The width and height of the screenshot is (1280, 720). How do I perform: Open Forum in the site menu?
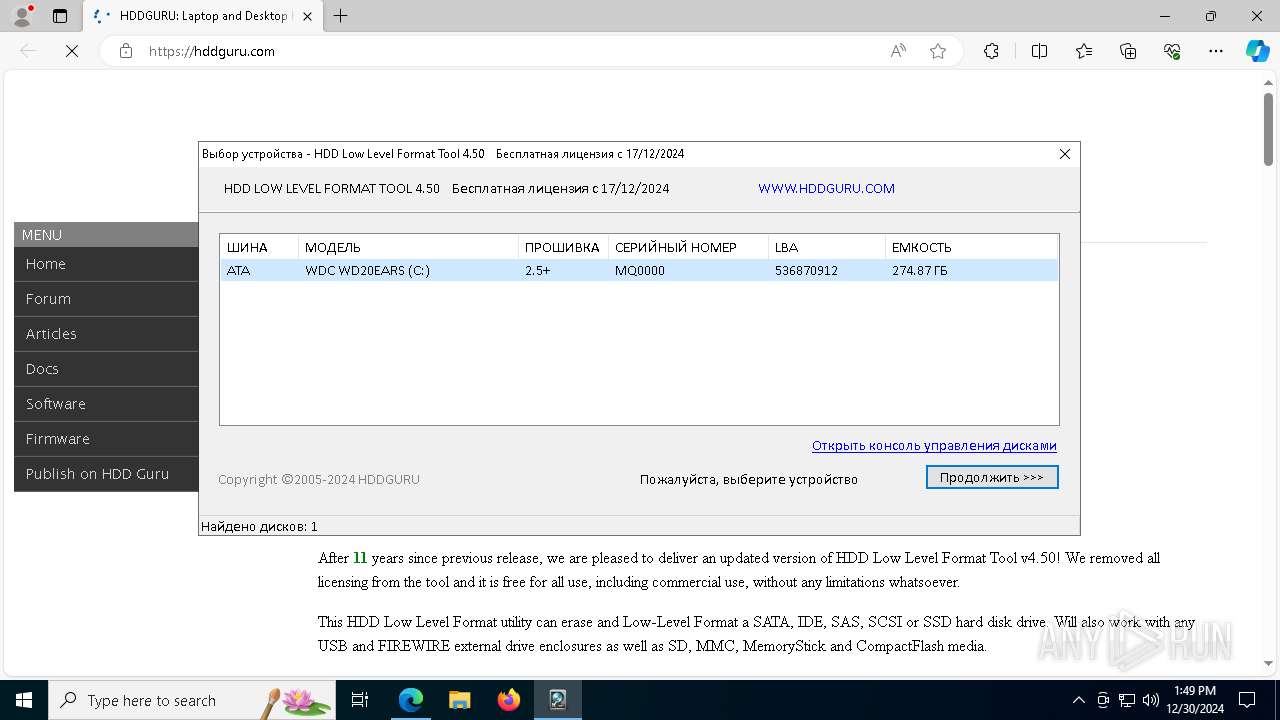(106, 299)
